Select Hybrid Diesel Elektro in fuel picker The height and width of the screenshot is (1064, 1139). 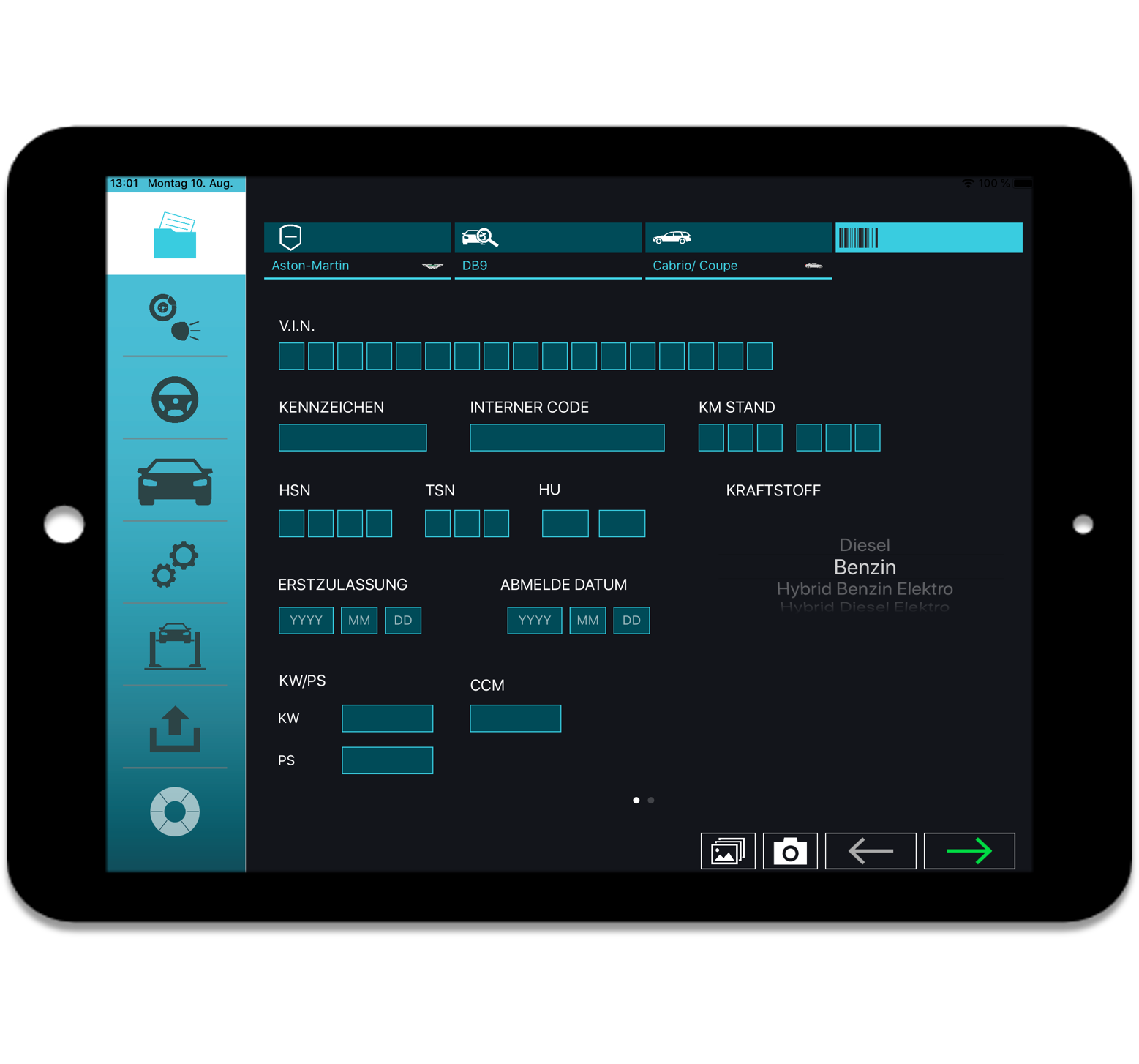[865, 607]
